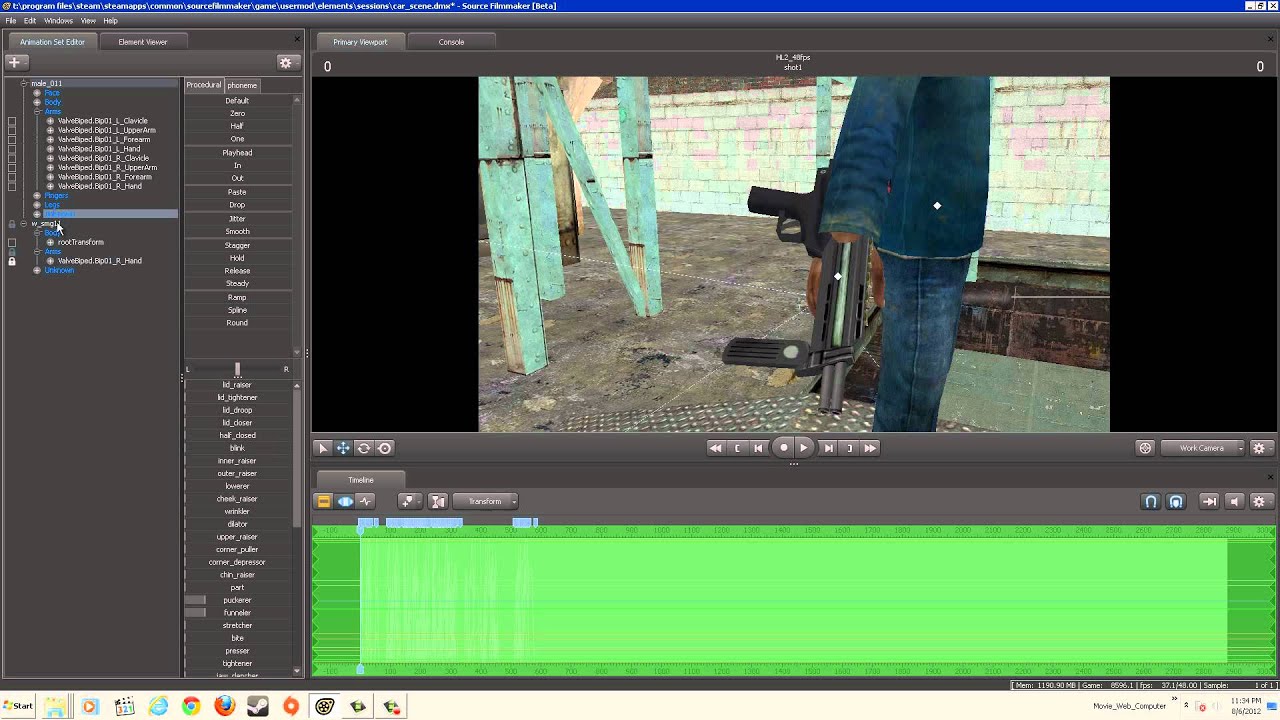Switch to the Graph Editor mode
Viewport: 1280px width, 720px height.
click(366, 501)
